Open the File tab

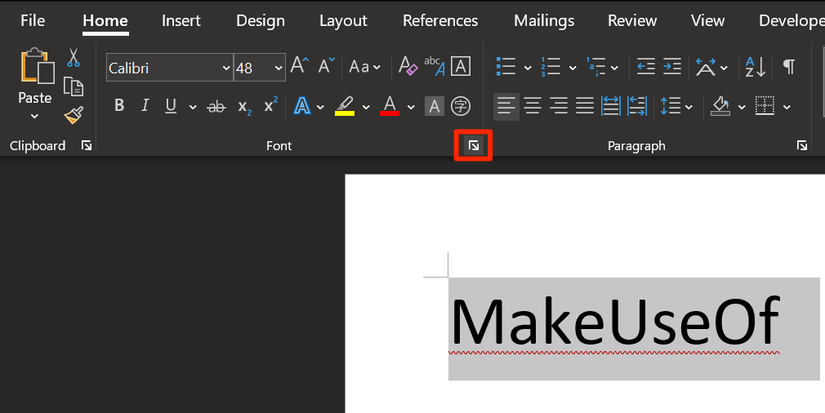[x=33, y=21]
